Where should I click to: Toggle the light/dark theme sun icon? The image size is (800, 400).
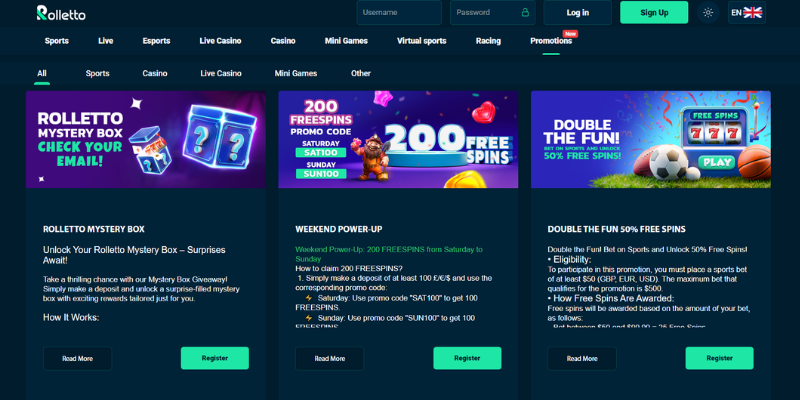click(708, 13)
